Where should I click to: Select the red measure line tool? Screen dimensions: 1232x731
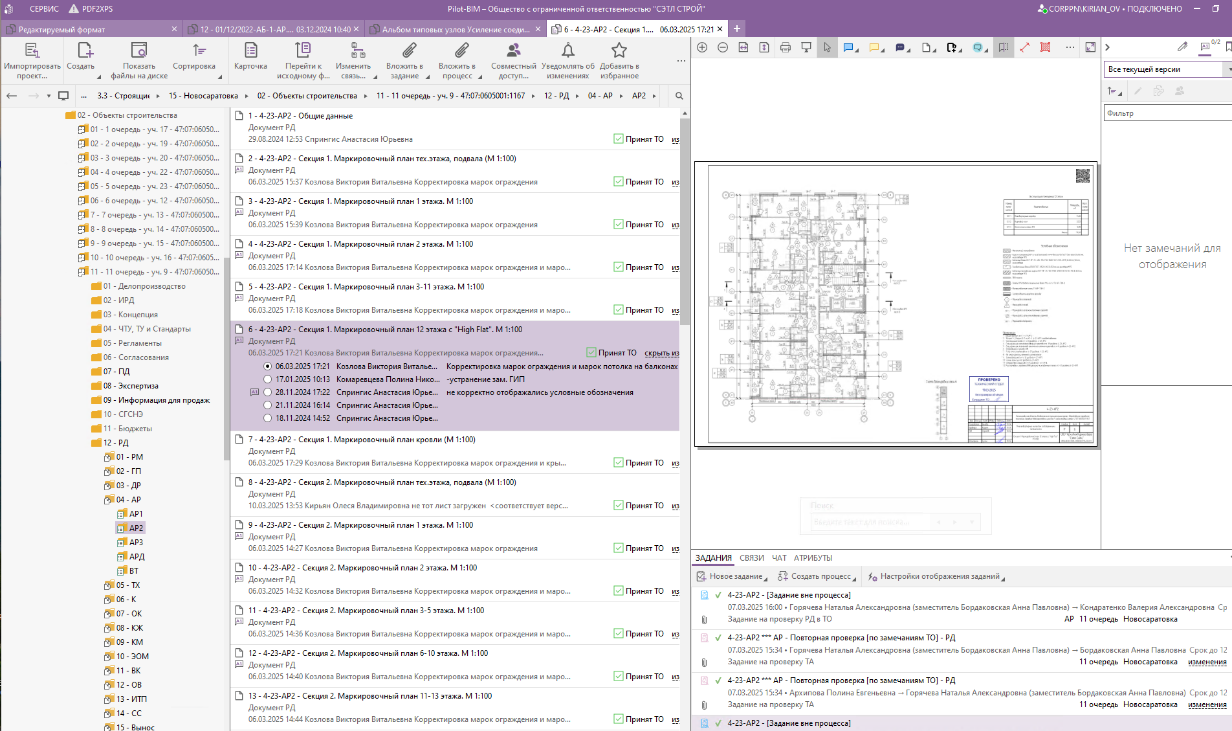[1025, 48]
